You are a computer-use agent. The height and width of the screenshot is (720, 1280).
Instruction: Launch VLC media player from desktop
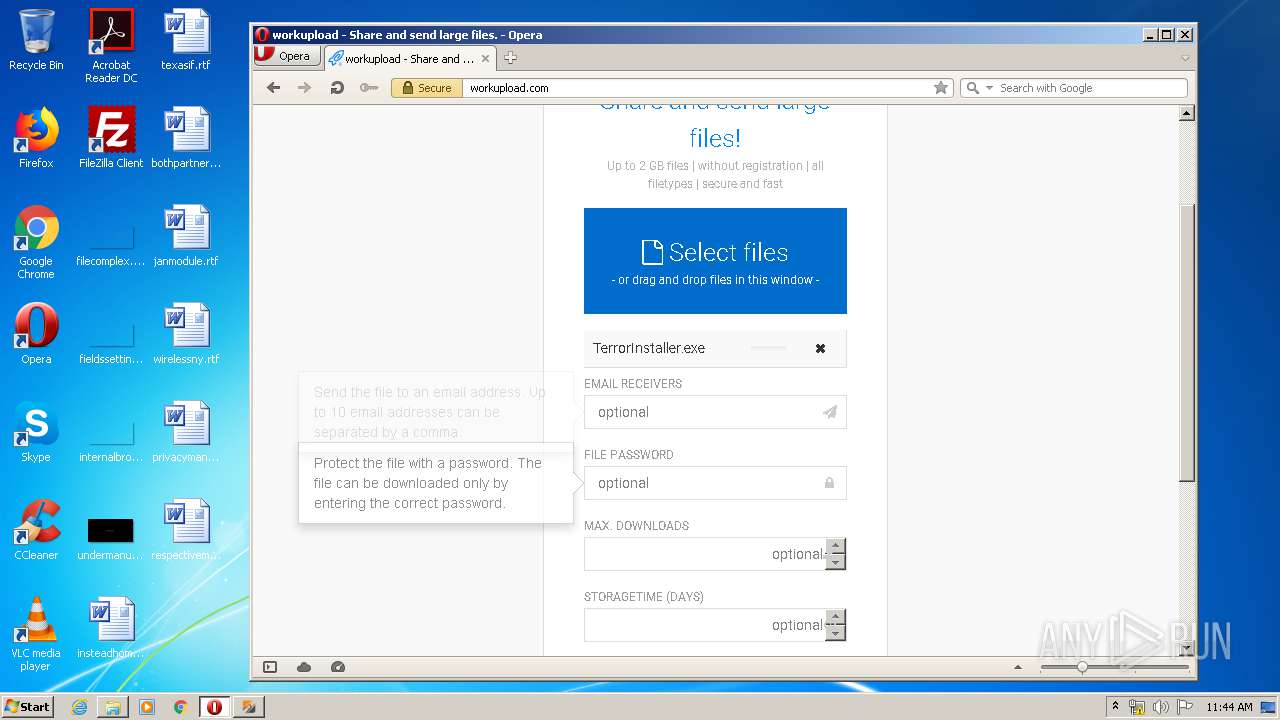tap(36, 634)
